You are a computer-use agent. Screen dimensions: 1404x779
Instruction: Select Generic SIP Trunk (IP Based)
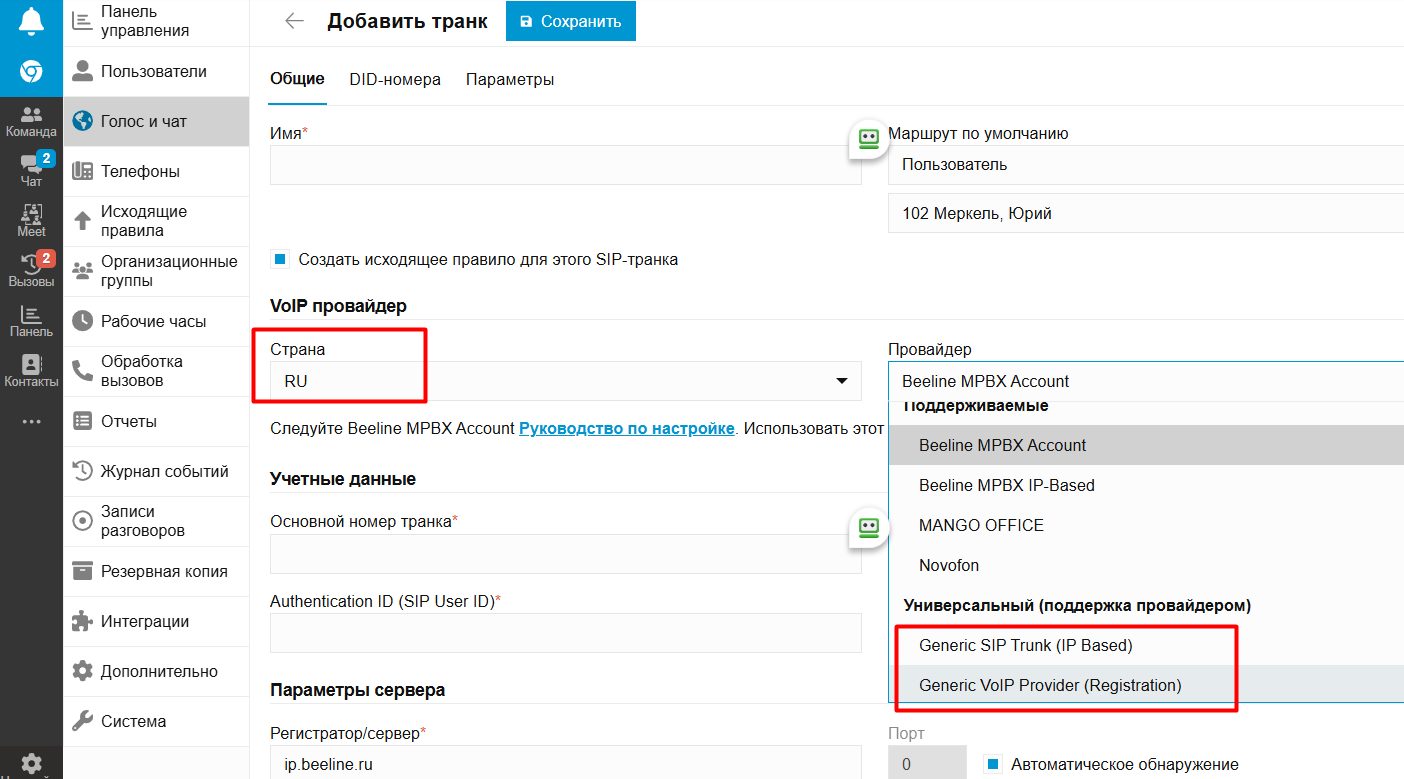pos(1146,645)
